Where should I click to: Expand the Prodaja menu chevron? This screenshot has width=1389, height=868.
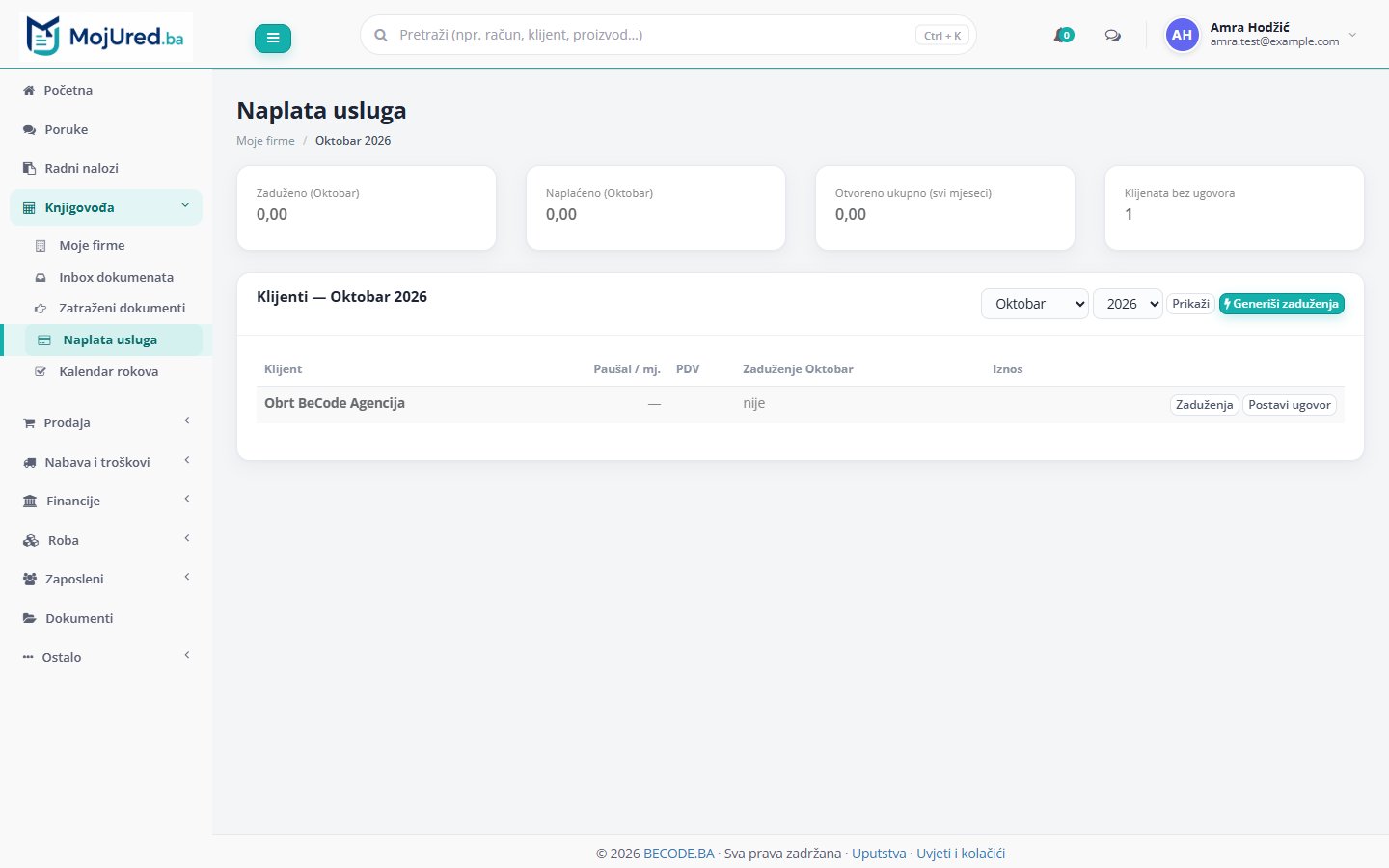tap(187, 420)
